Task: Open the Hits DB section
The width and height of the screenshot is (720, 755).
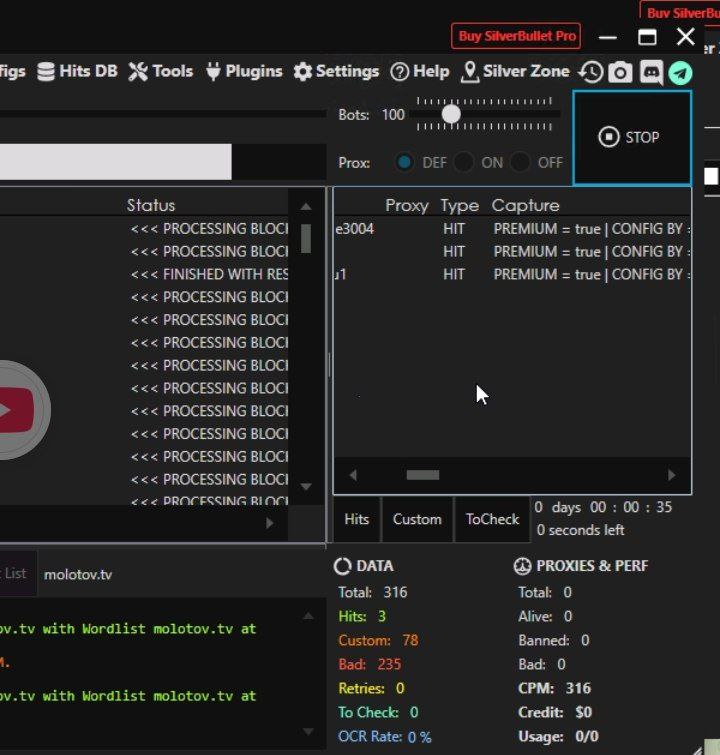Action: click(x=77, y=71)
